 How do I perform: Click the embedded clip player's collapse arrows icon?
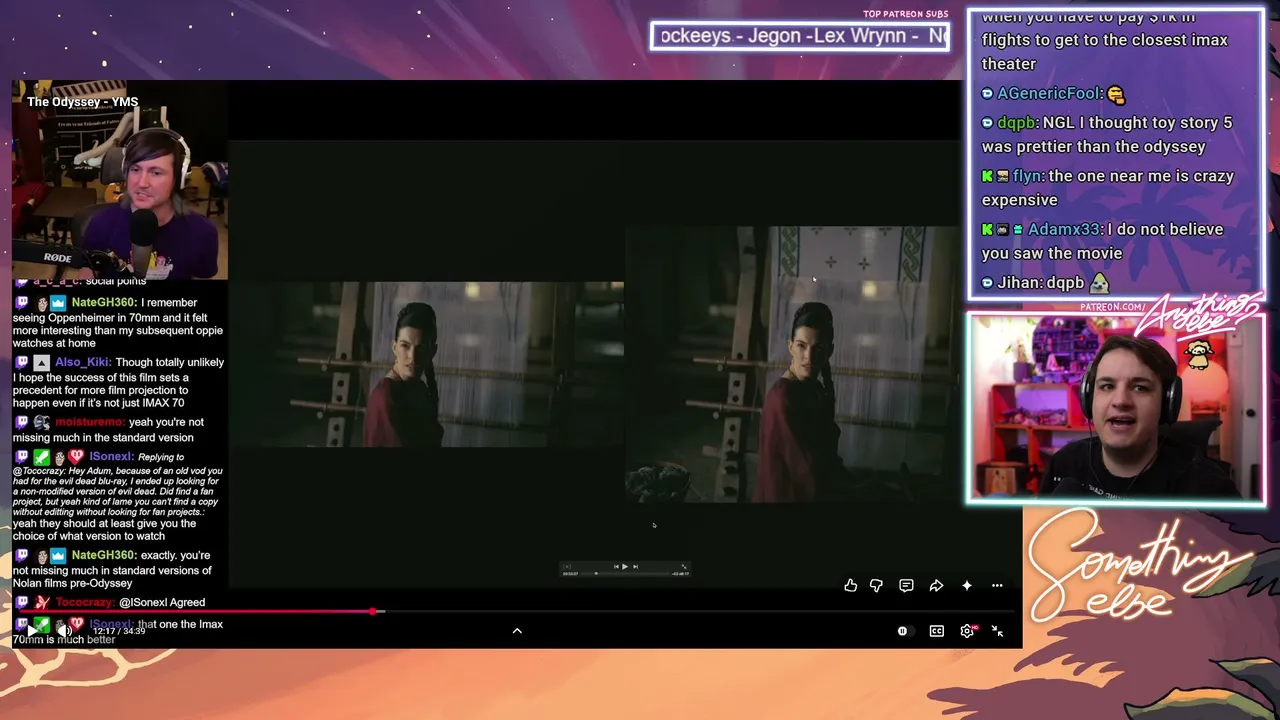[x=685, y=566]
